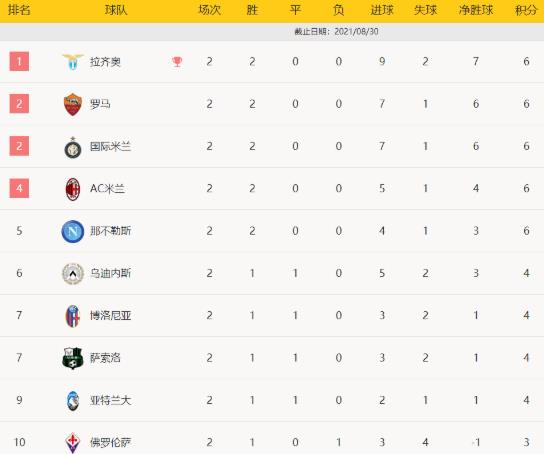
Task: Select the Sassuolo green badge
Action: 73,358
